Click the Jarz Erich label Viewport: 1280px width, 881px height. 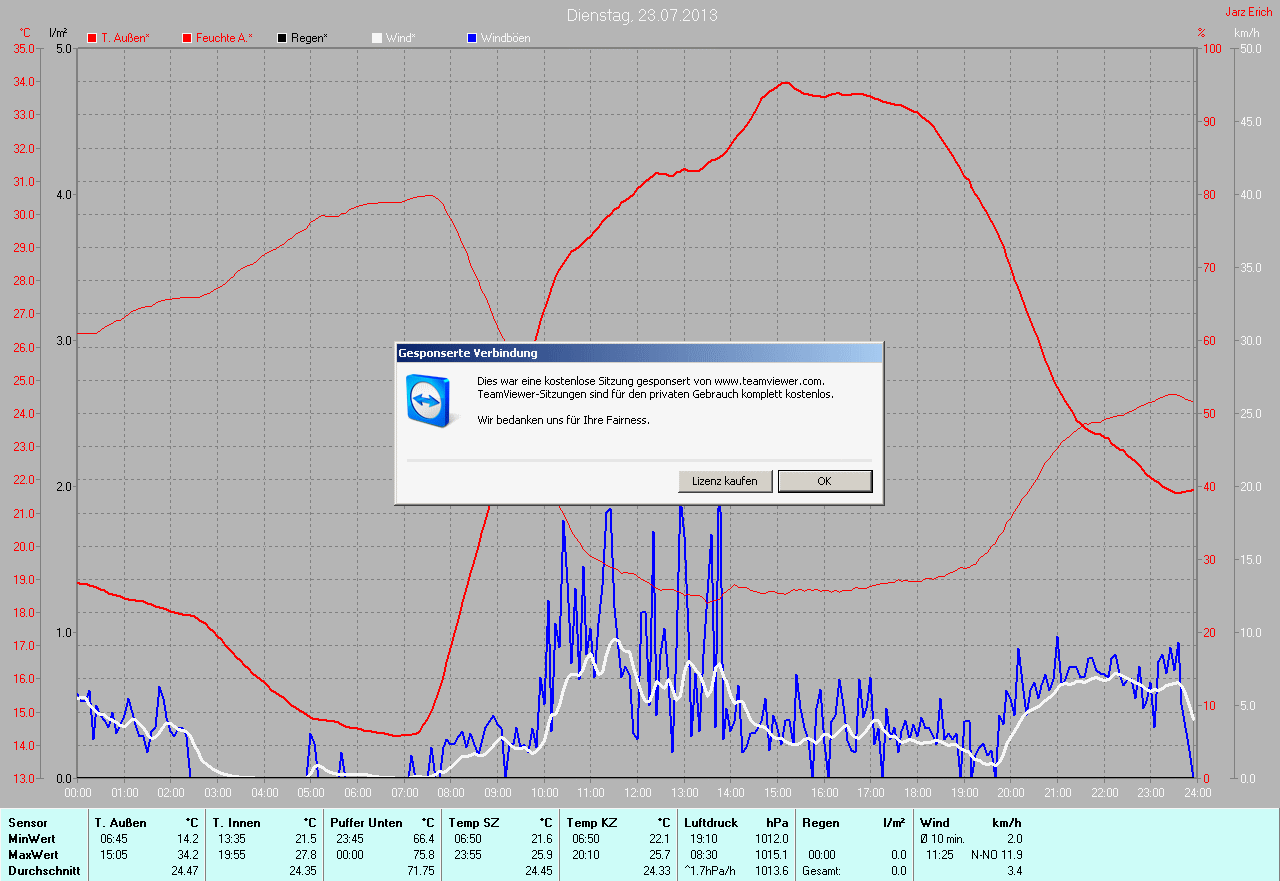tap(1250, 12)
